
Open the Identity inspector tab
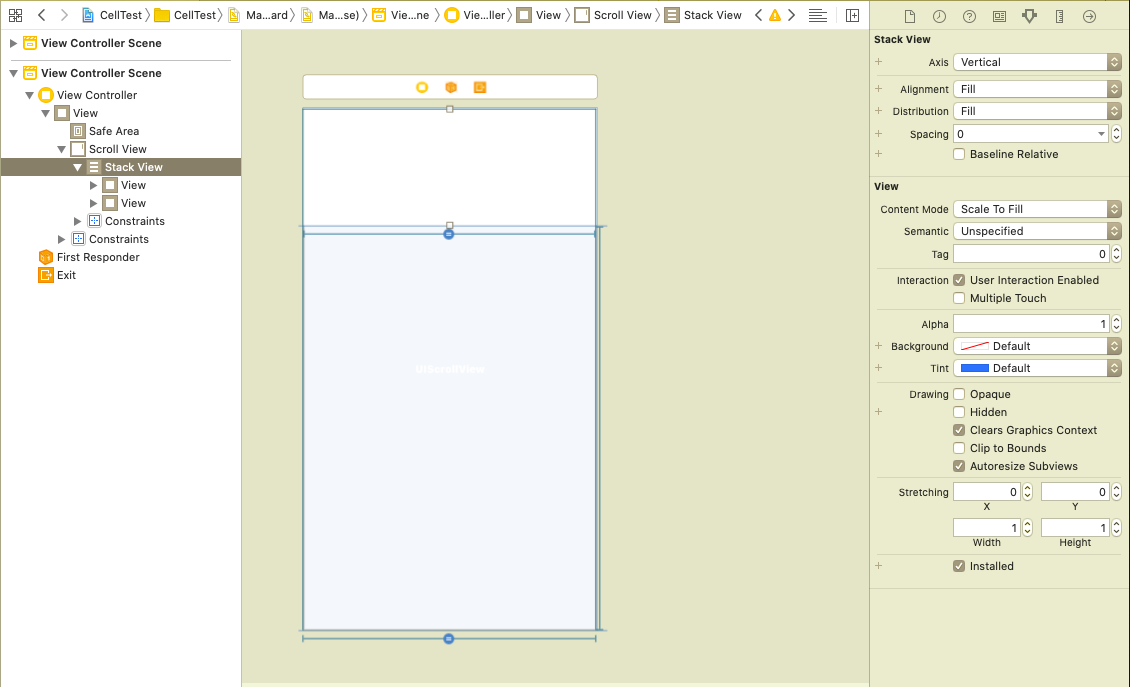pos(999,16)
